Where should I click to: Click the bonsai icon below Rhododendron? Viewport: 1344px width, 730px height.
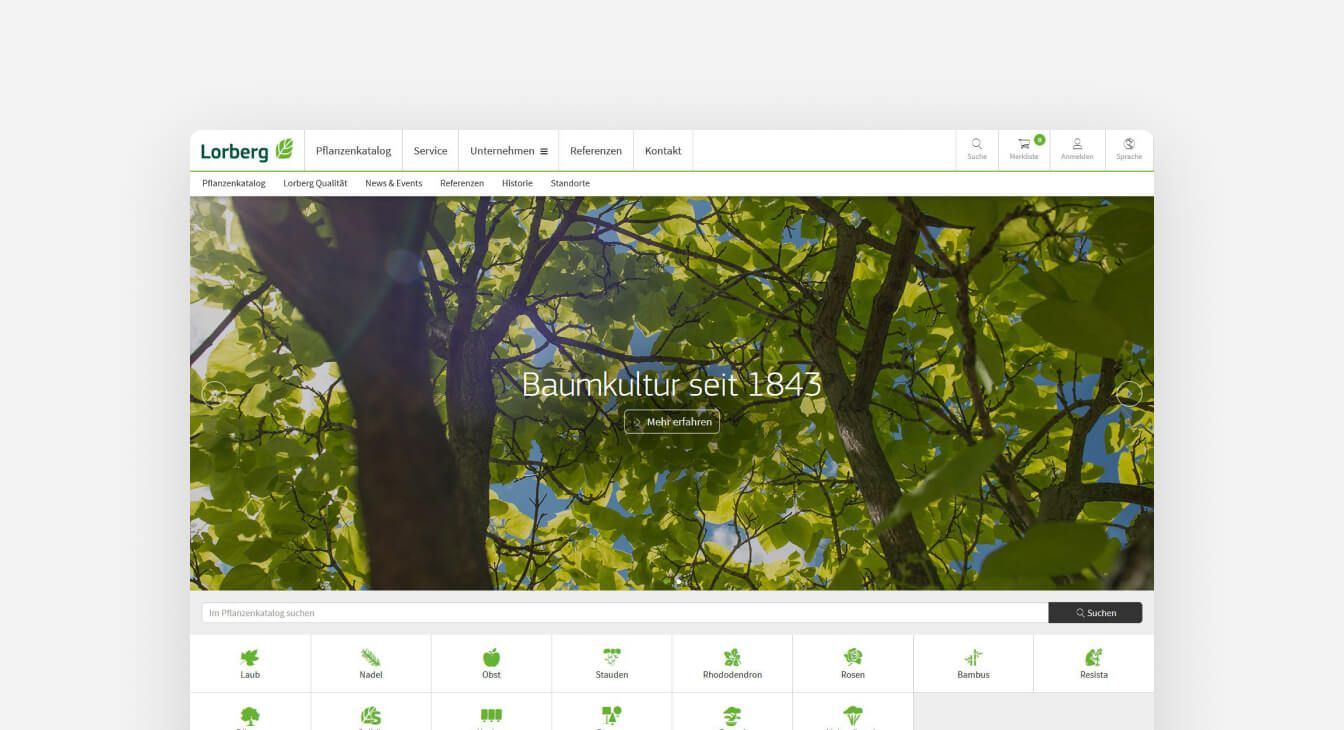pyautogui.click(x=732, y=716)
